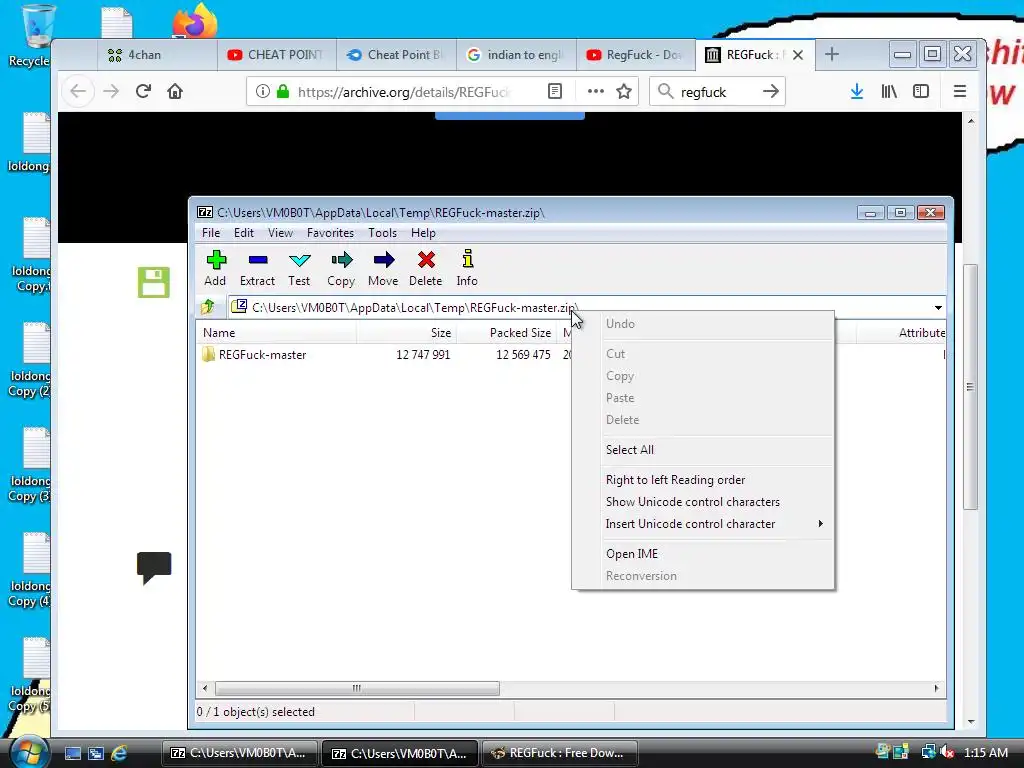Show Firefox sidebars
The width and height of the screenshot is (1024, 768).
[x=921, y=91]
